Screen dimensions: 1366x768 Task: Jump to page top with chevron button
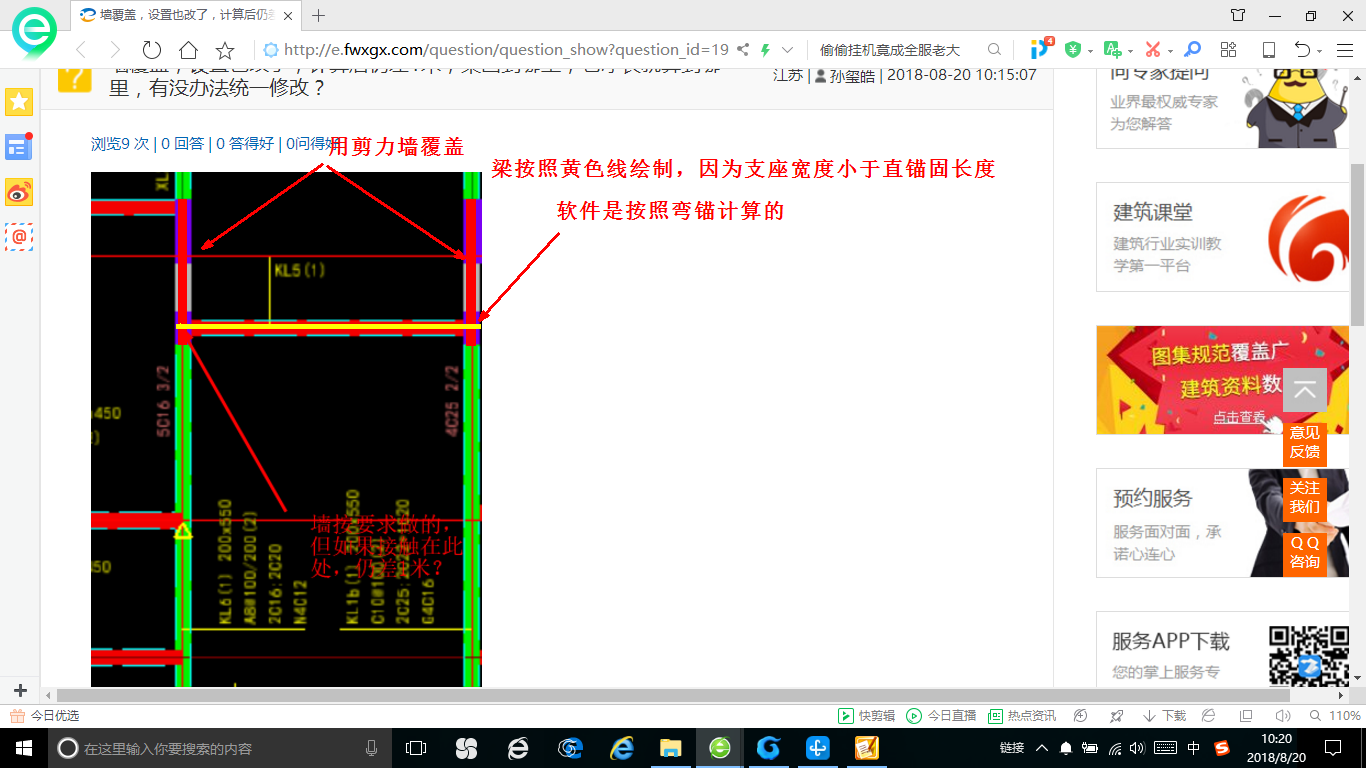(x=1305, y=391)
